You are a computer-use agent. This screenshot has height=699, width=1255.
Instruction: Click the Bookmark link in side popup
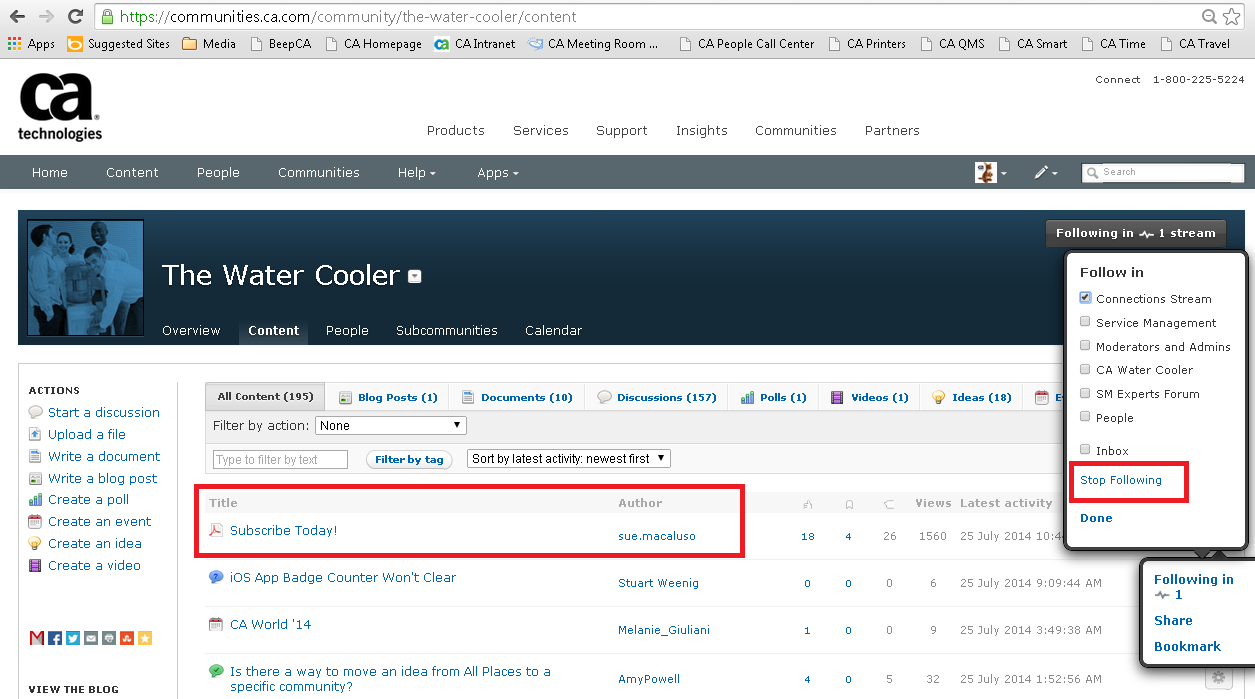tap(1188, 646)
